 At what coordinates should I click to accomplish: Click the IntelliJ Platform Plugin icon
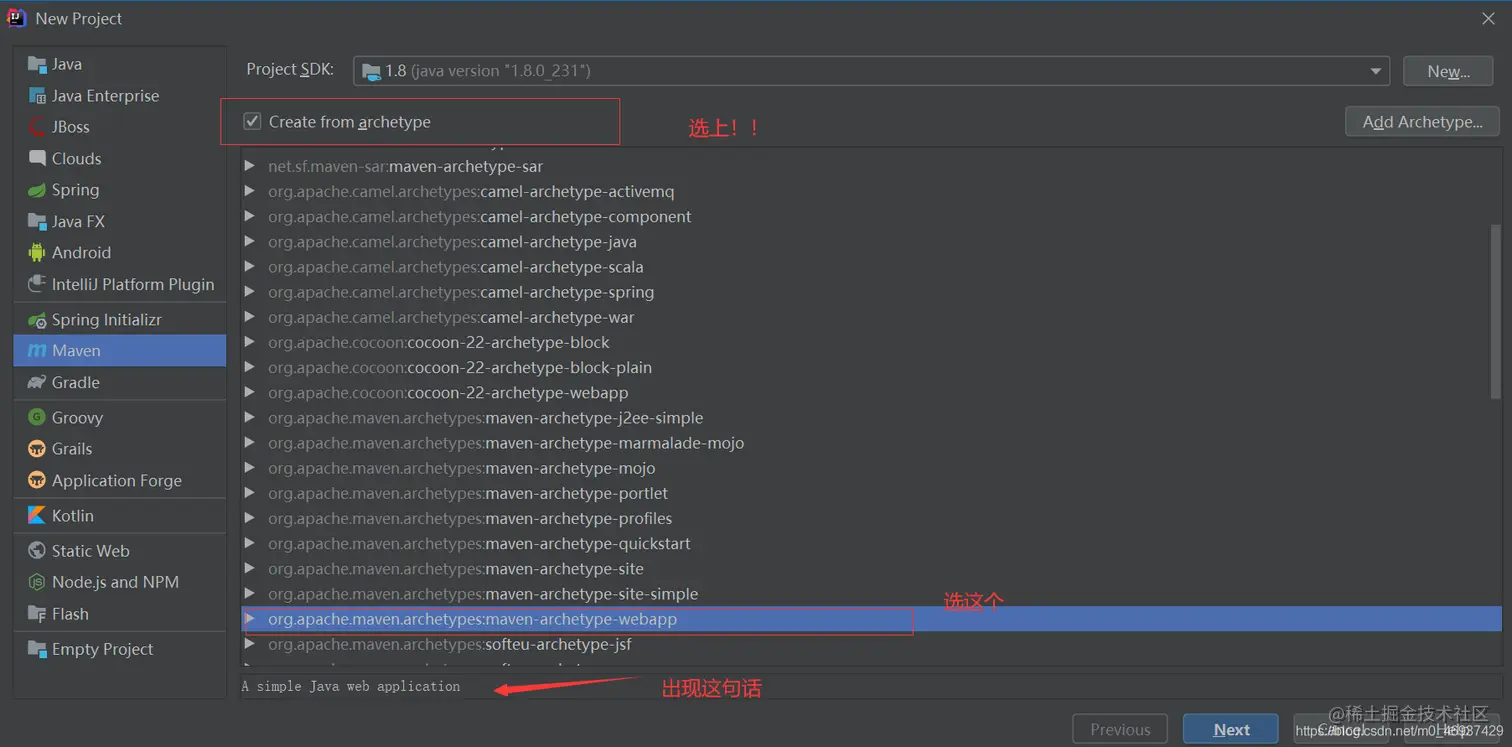point(37,284)
